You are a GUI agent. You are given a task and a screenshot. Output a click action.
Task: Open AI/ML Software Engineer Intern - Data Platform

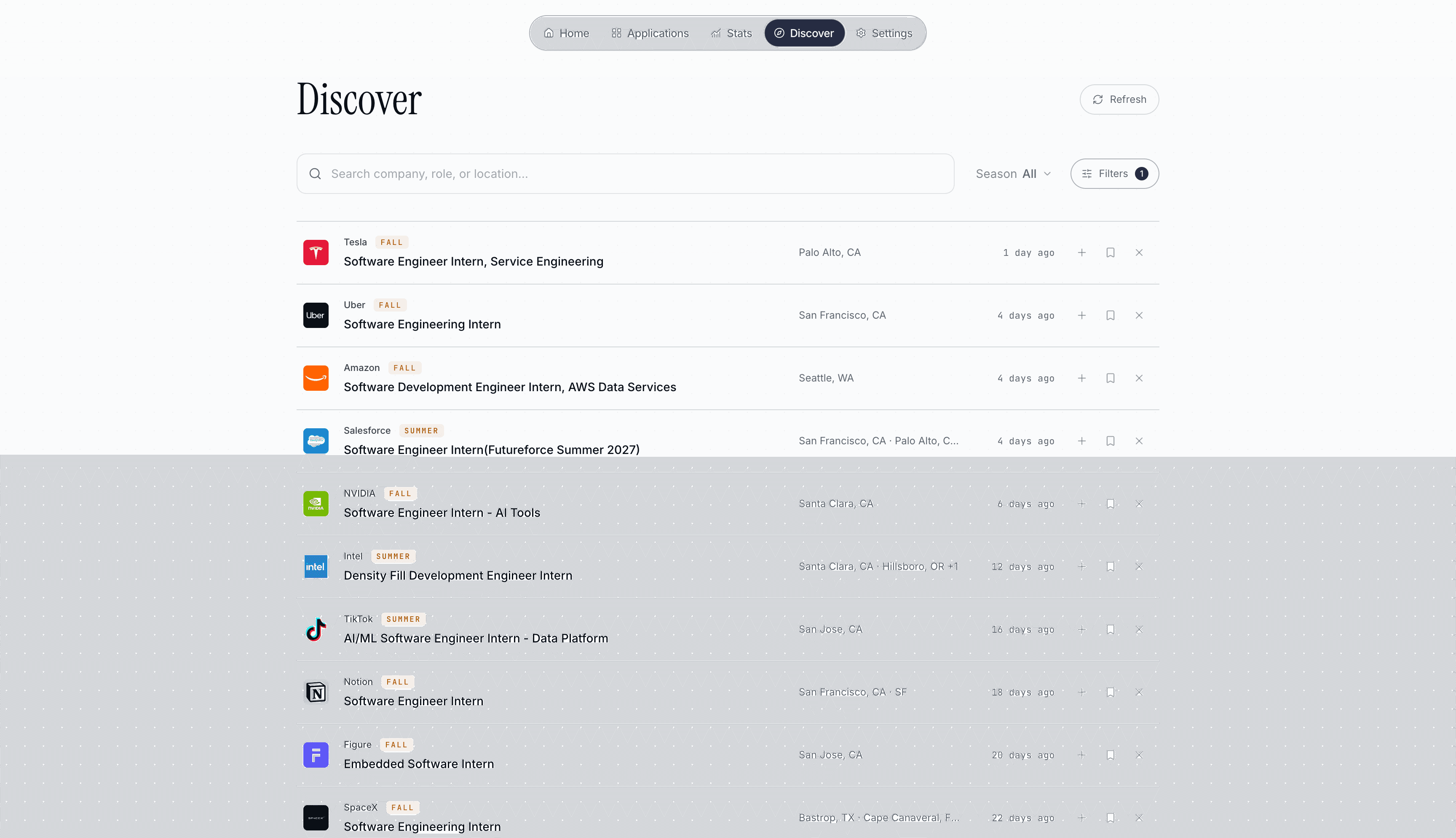tap(476, 638)
